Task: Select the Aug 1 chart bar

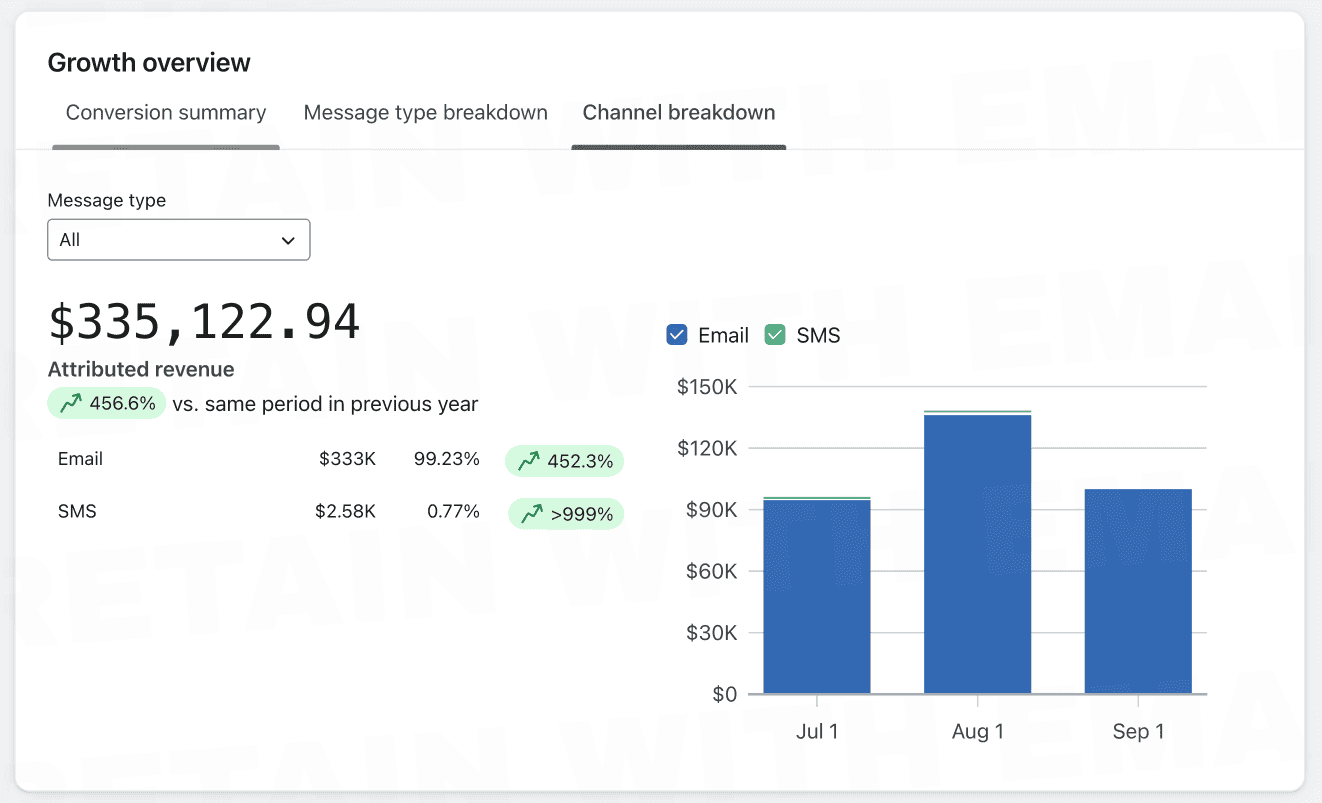Action: 977,552
